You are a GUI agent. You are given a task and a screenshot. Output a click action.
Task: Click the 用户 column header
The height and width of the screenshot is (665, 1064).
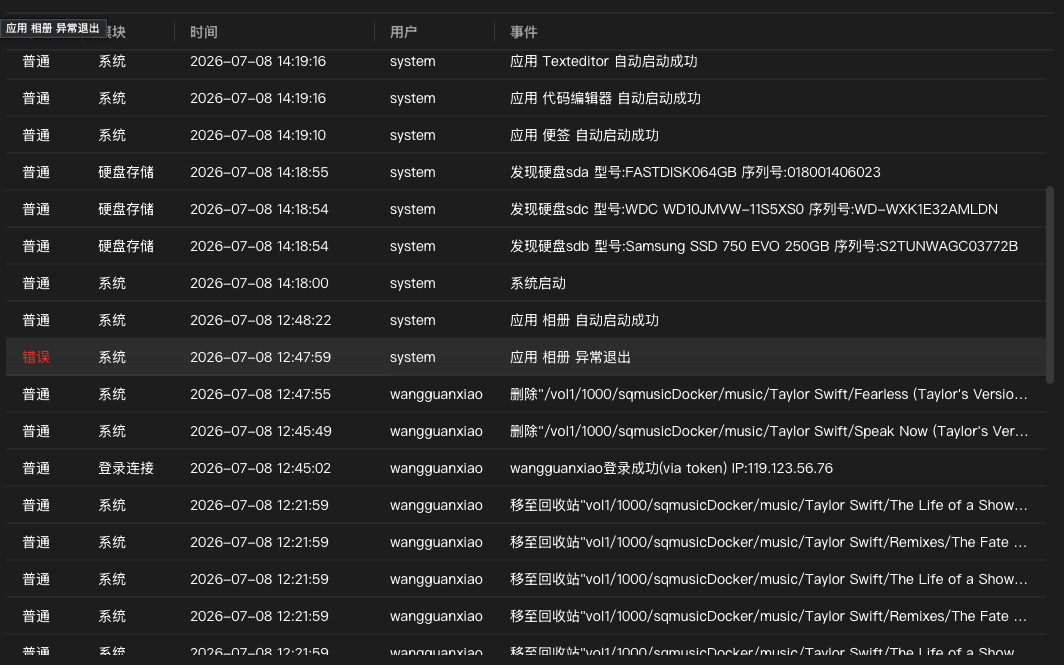tap(403, 32)
